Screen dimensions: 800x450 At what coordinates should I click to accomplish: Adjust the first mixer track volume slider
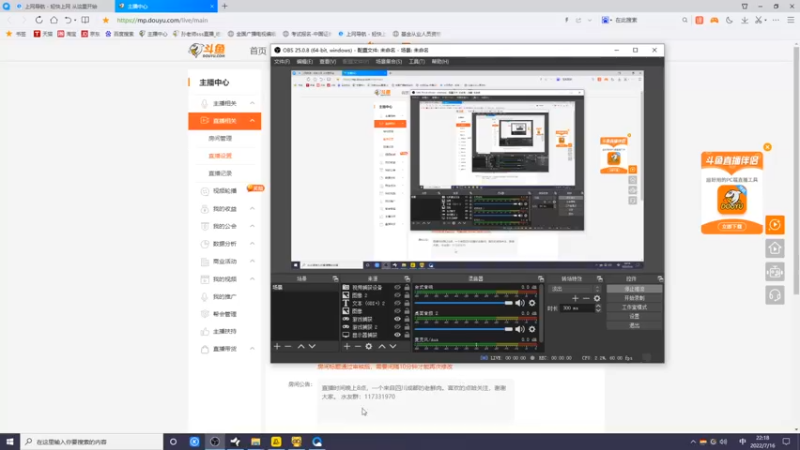pyautogui.click(x=464, y=303)
